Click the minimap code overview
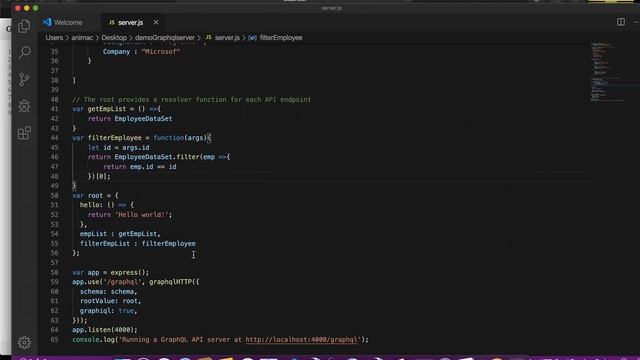The width and height of the screenshot is (640, 360). pos(608,71)
